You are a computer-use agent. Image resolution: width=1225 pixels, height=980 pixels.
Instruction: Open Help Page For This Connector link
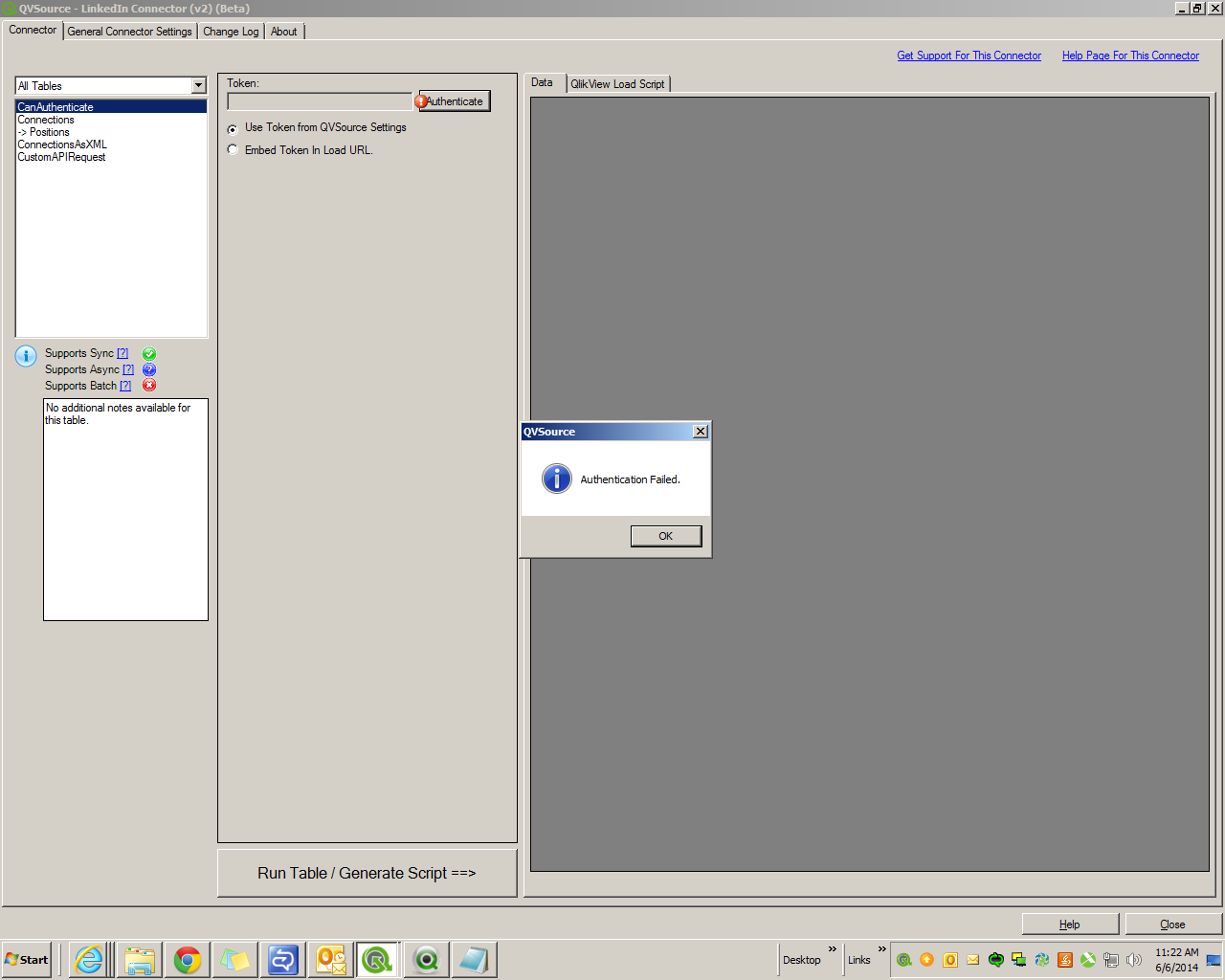tap(1130, 56)
